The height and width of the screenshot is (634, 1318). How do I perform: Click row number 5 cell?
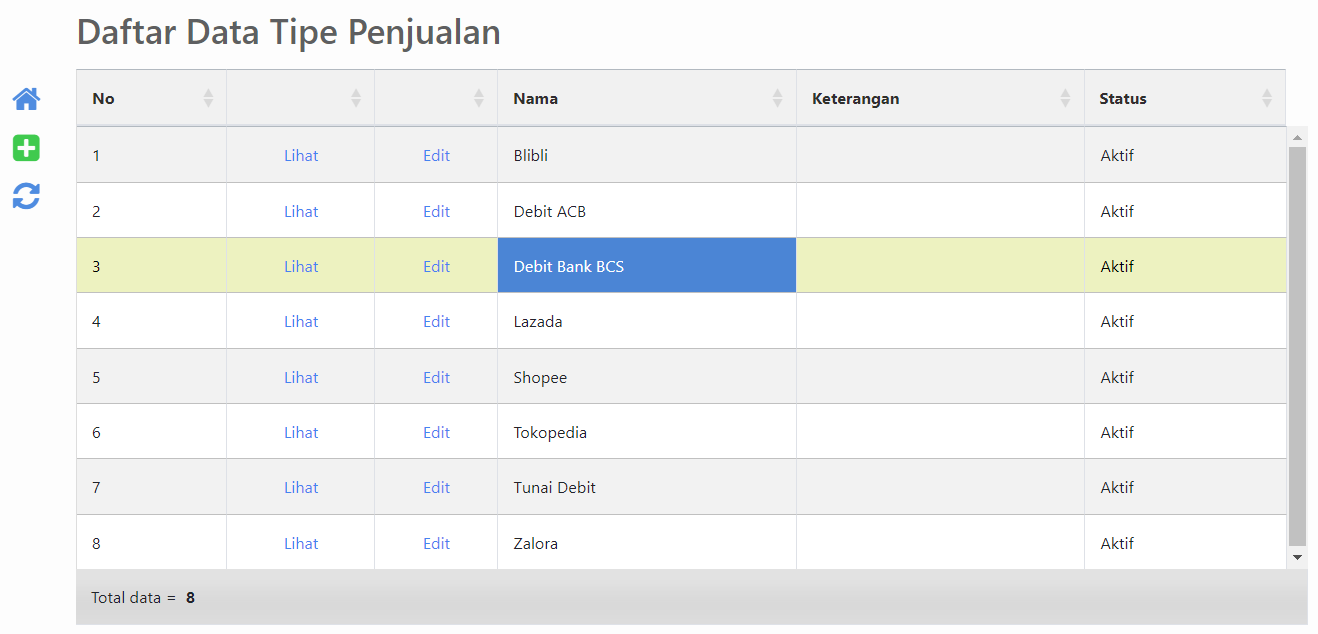coord(151,377)
